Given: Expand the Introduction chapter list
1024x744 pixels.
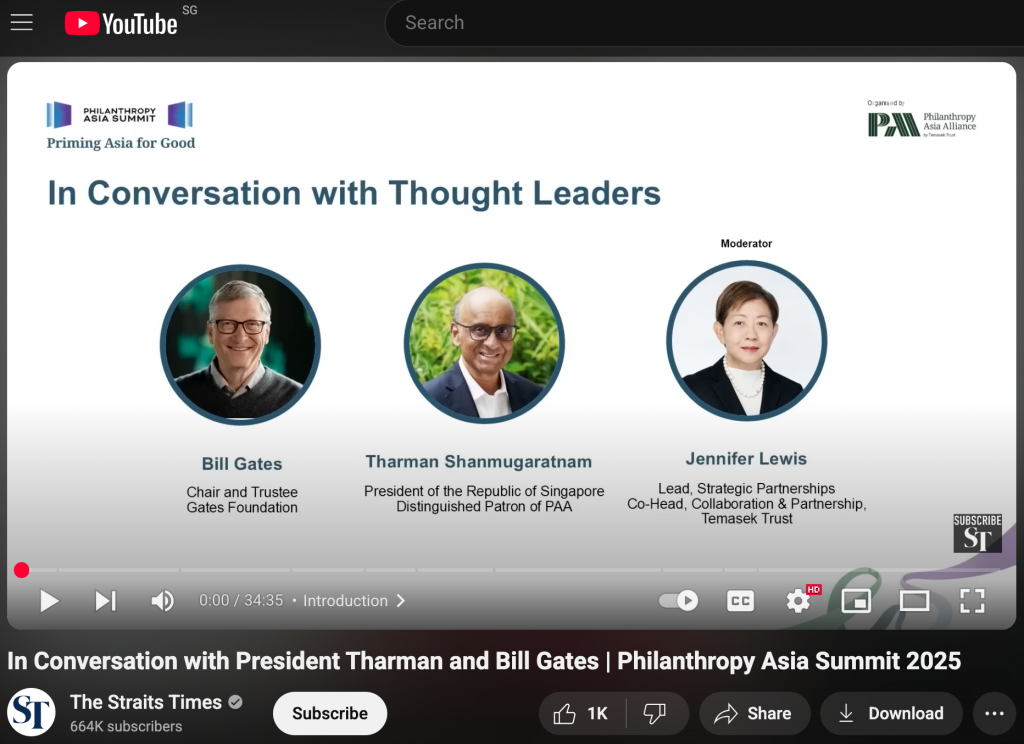Looking at the screenshot, I should tap(355, 600).
